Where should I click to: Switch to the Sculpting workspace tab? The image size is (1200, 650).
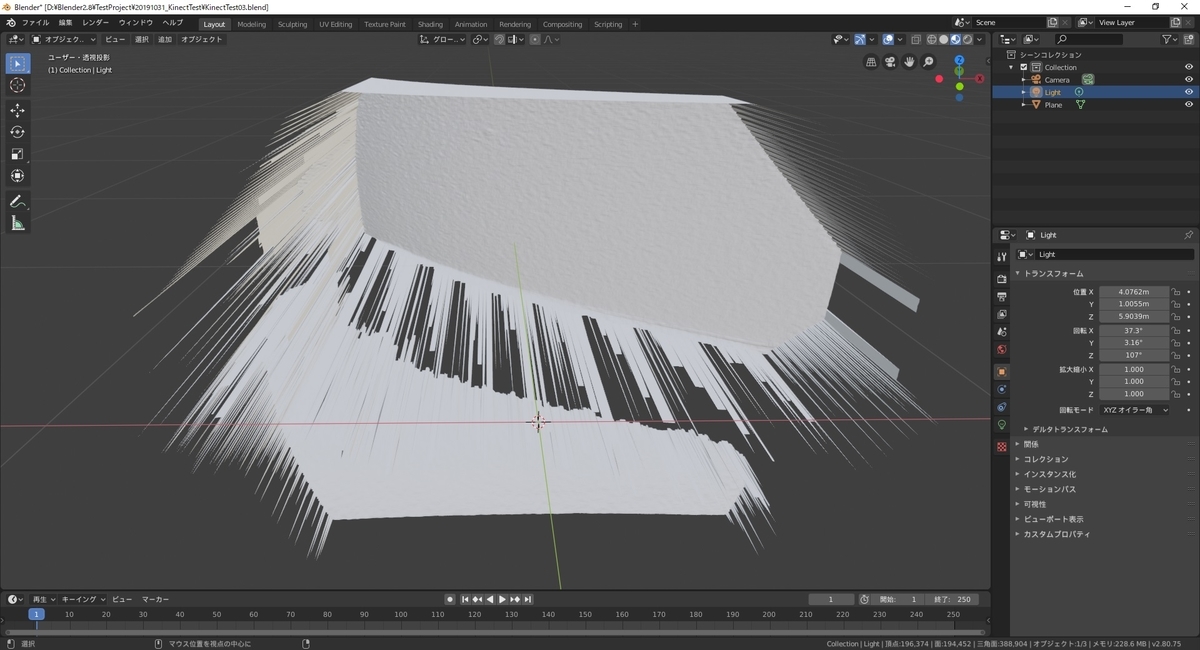pos(292,24)
